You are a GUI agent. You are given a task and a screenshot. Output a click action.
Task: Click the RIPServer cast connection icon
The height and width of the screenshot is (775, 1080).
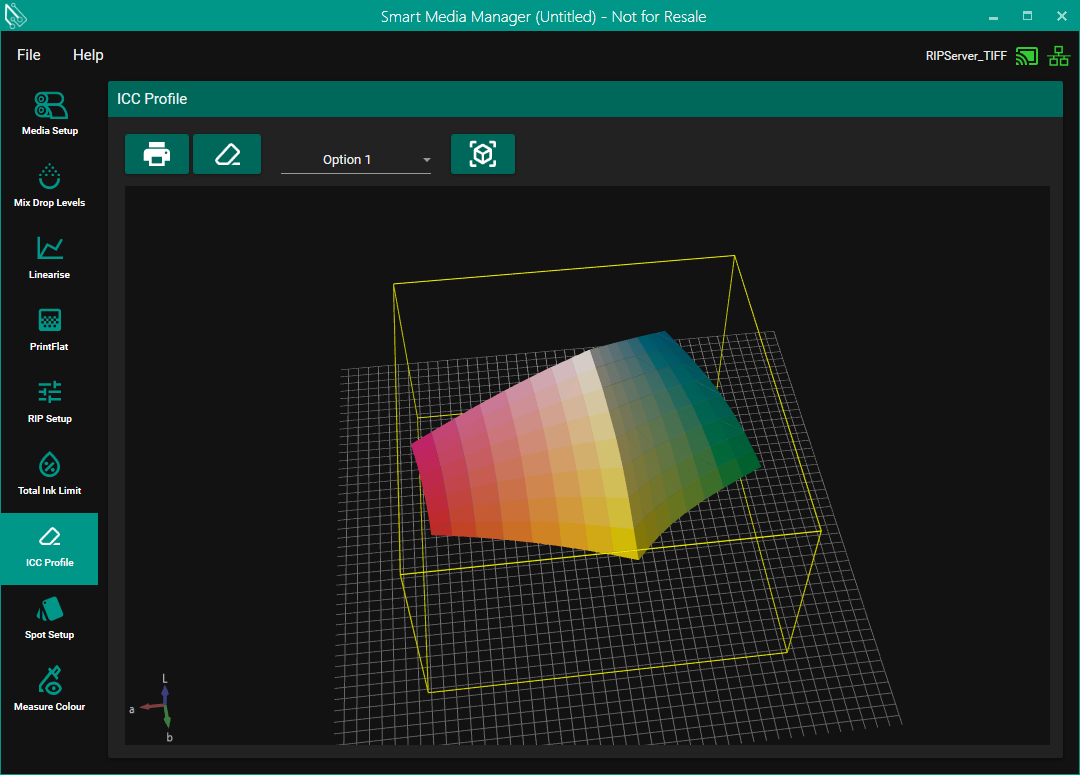[x=1026, y=56]
